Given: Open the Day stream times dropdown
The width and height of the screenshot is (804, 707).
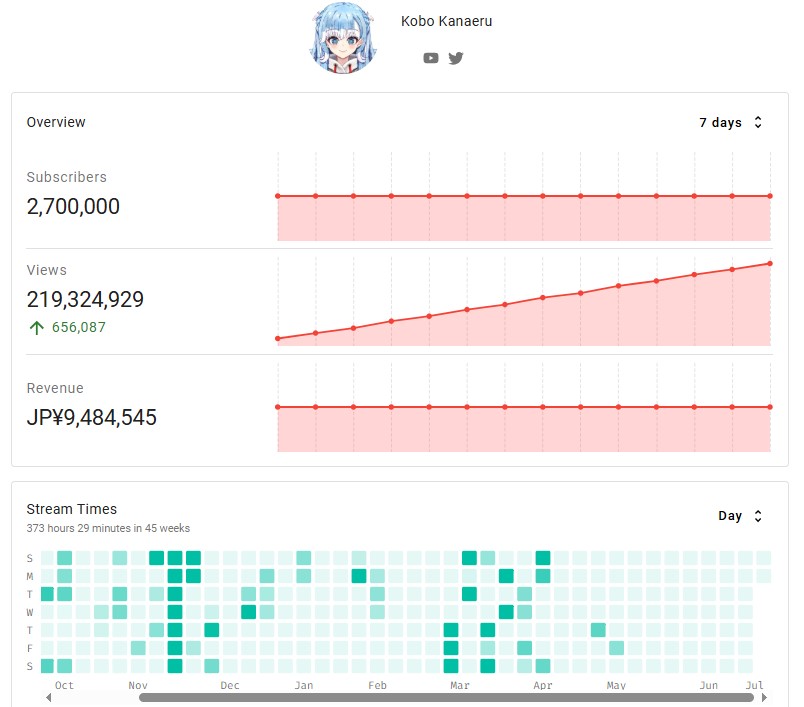Looking at the screenshot, I should pos(739,516).
